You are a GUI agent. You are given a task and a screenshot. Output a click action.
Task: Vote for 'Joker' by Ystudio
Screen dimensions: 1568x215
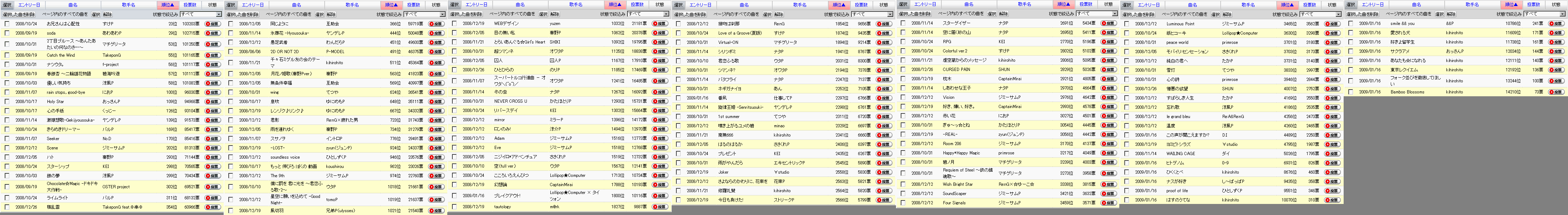pos(884,172)
